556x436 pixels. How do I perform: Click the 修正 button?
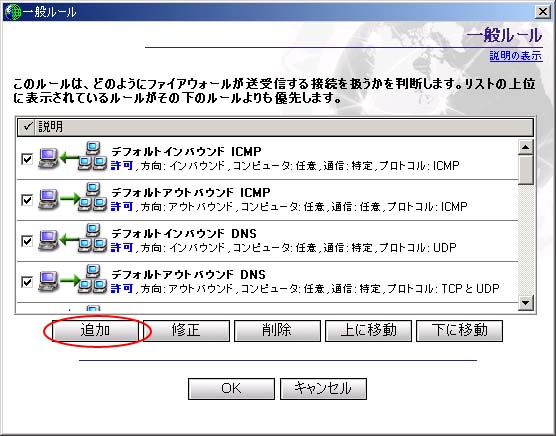186,331
